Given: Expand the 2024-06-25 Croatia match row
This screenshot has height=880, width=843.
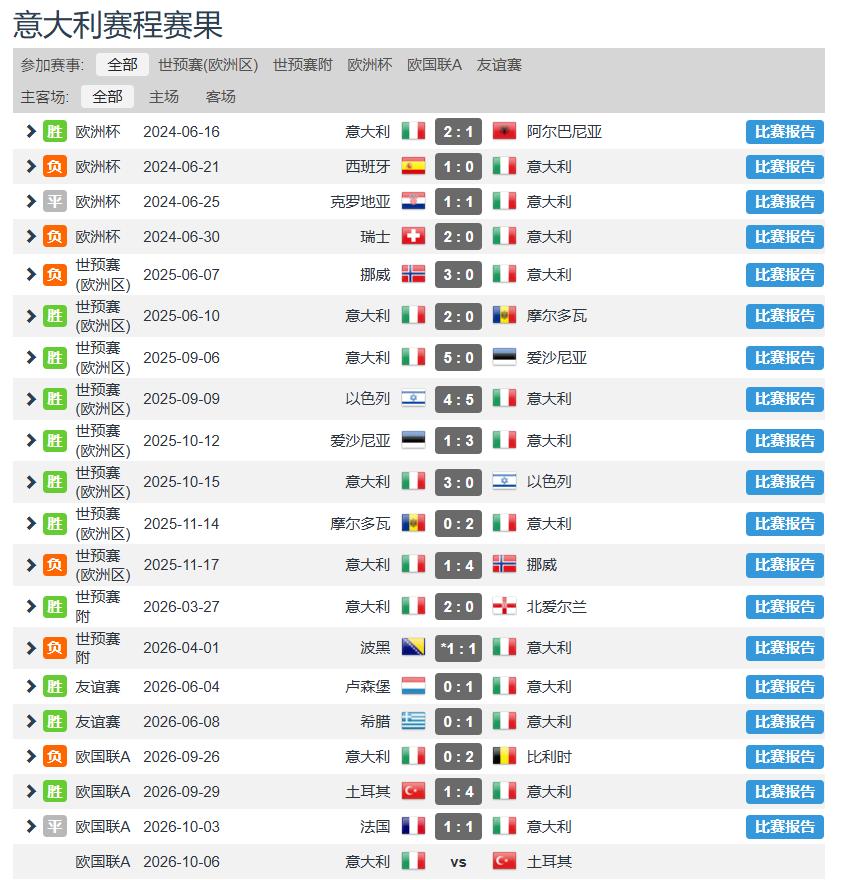Looking at the screenshot, I should [x=31, y=201].
